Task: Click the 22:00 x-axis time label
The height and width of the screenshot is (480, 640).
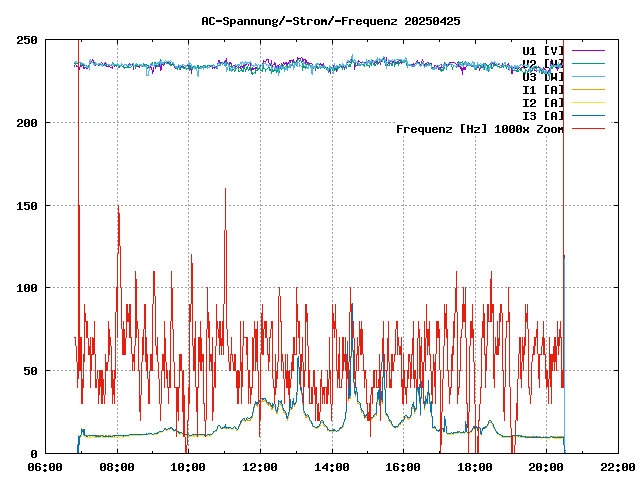Action: (617, 467)
